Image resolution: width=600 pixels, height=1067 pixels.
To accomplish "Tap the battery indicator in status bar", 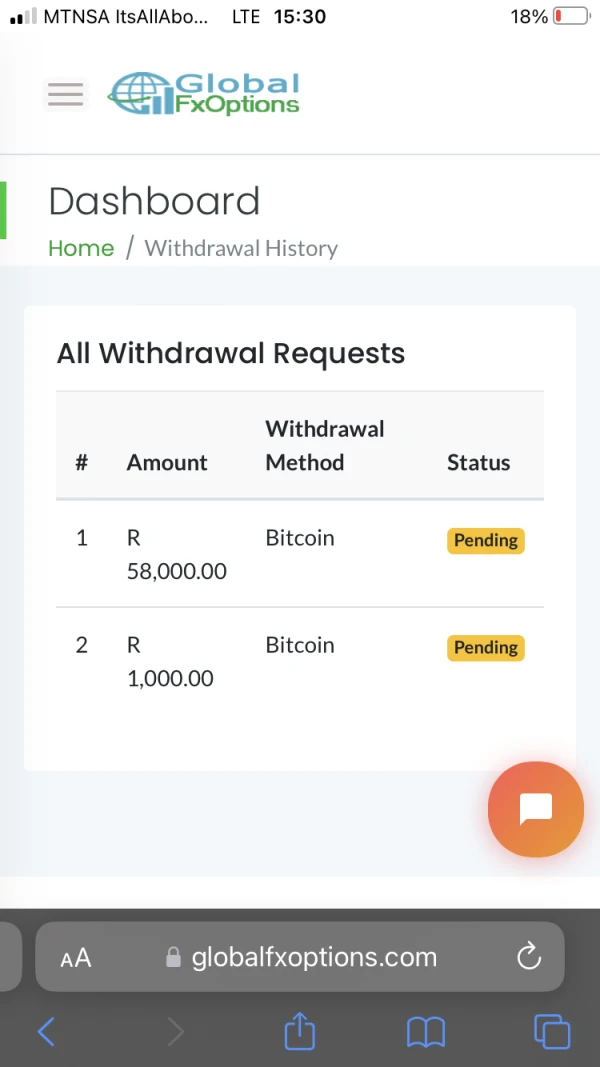I will pos(571,17).
